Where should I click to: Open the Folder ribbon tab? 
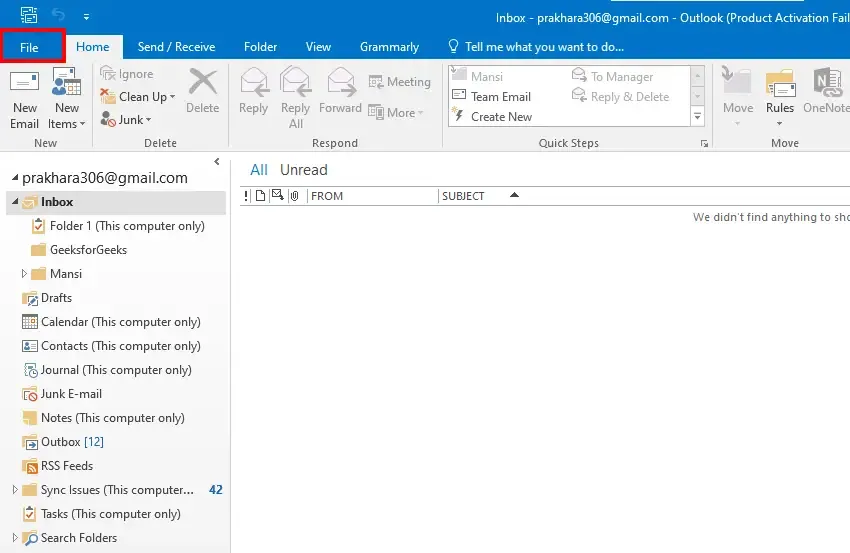[260, 47]
